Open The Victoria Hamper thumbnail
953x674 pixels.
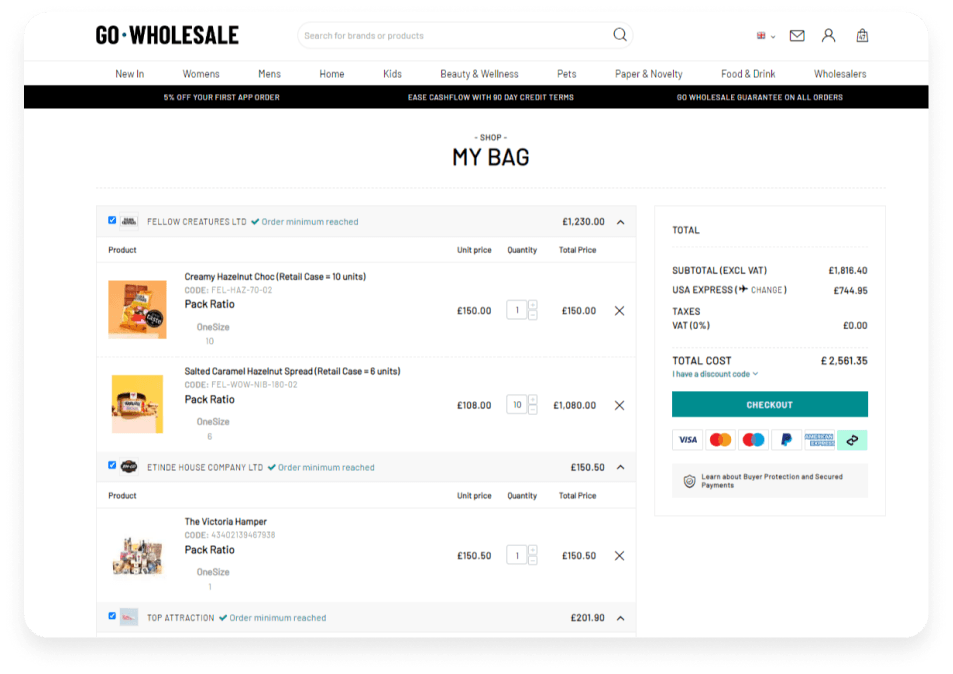tap(137, 555)
